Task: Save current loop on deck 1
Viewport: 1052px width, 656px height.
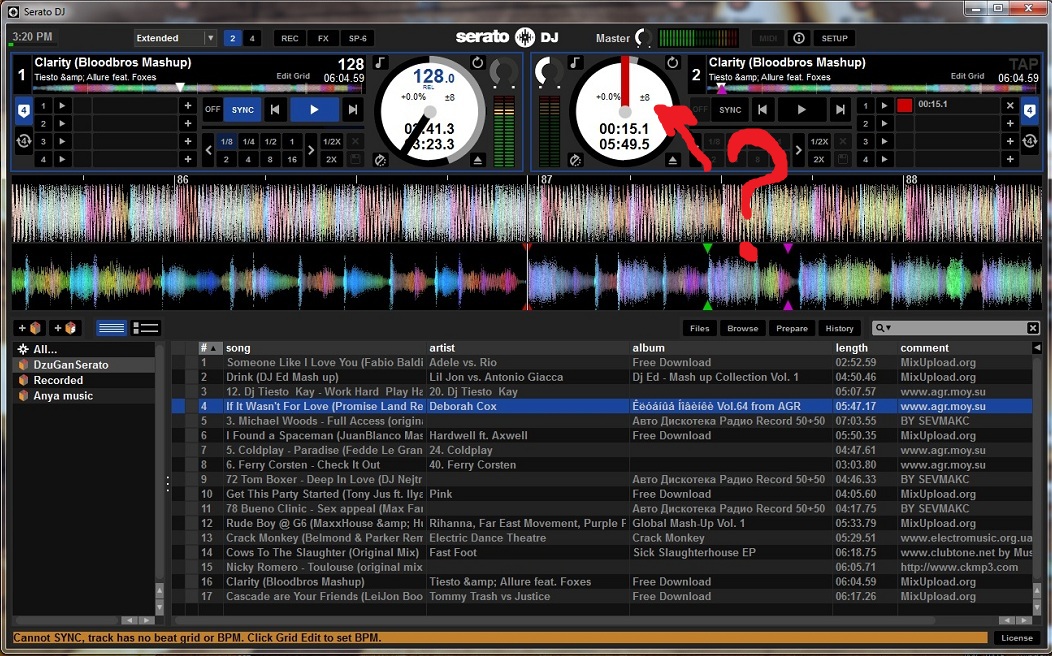Action: coord(355,159)
